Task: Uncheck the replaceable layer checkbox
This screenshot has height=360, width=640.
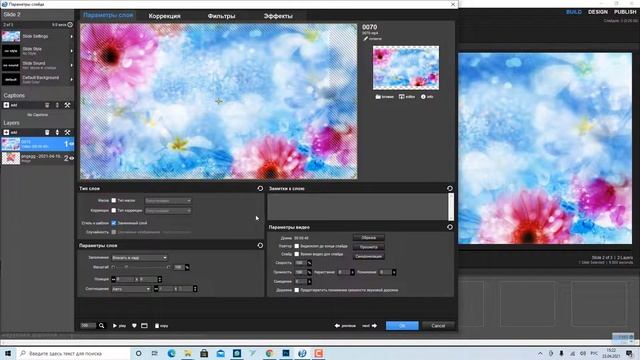Action: tap(114, 223)
